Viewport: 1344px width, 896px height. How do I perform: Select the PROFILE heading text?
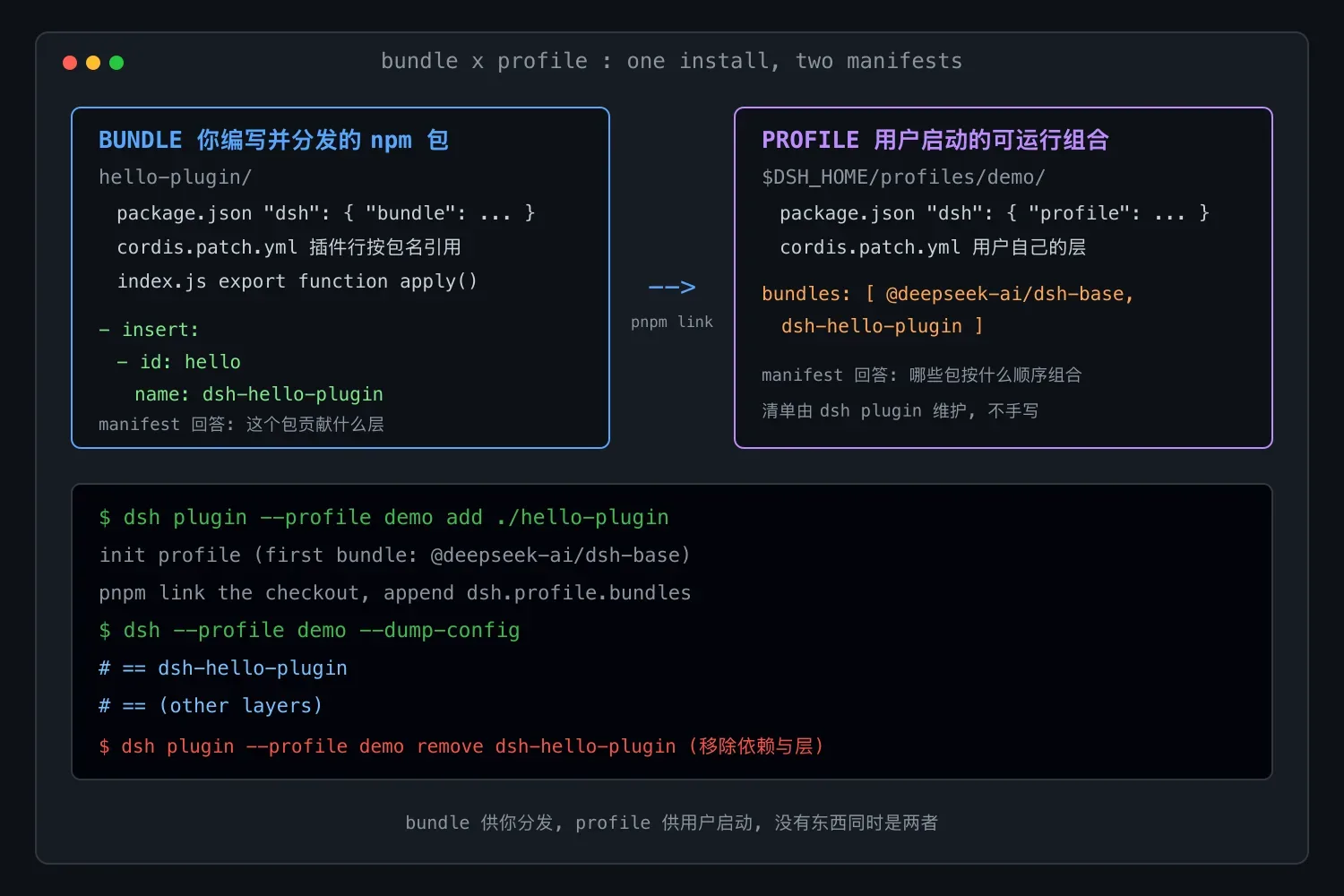pos(935,140)
